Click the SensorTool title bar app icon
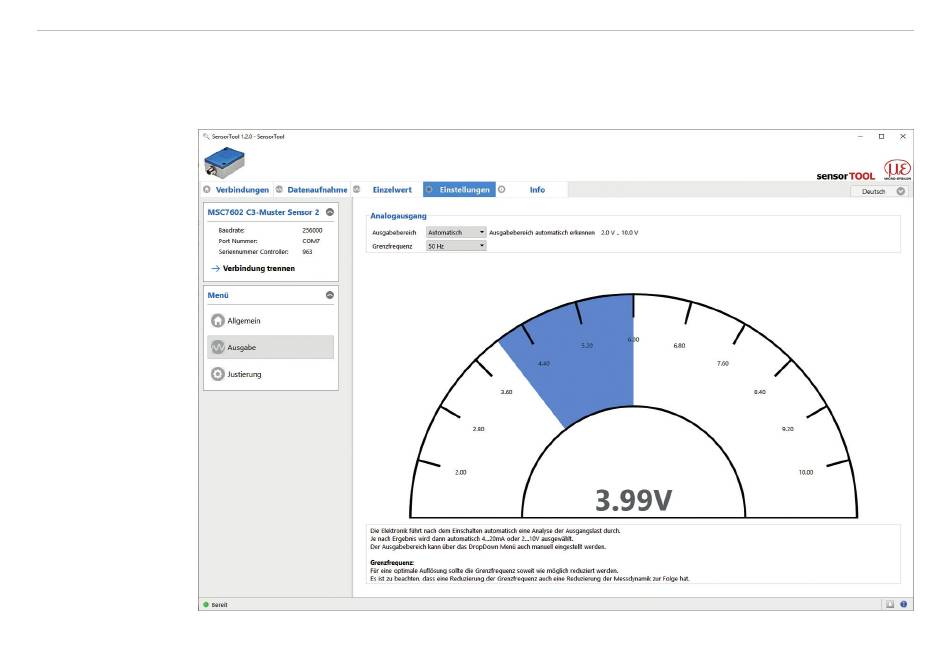The height and width of the screenshot is (665, 950). coord(207,136)
